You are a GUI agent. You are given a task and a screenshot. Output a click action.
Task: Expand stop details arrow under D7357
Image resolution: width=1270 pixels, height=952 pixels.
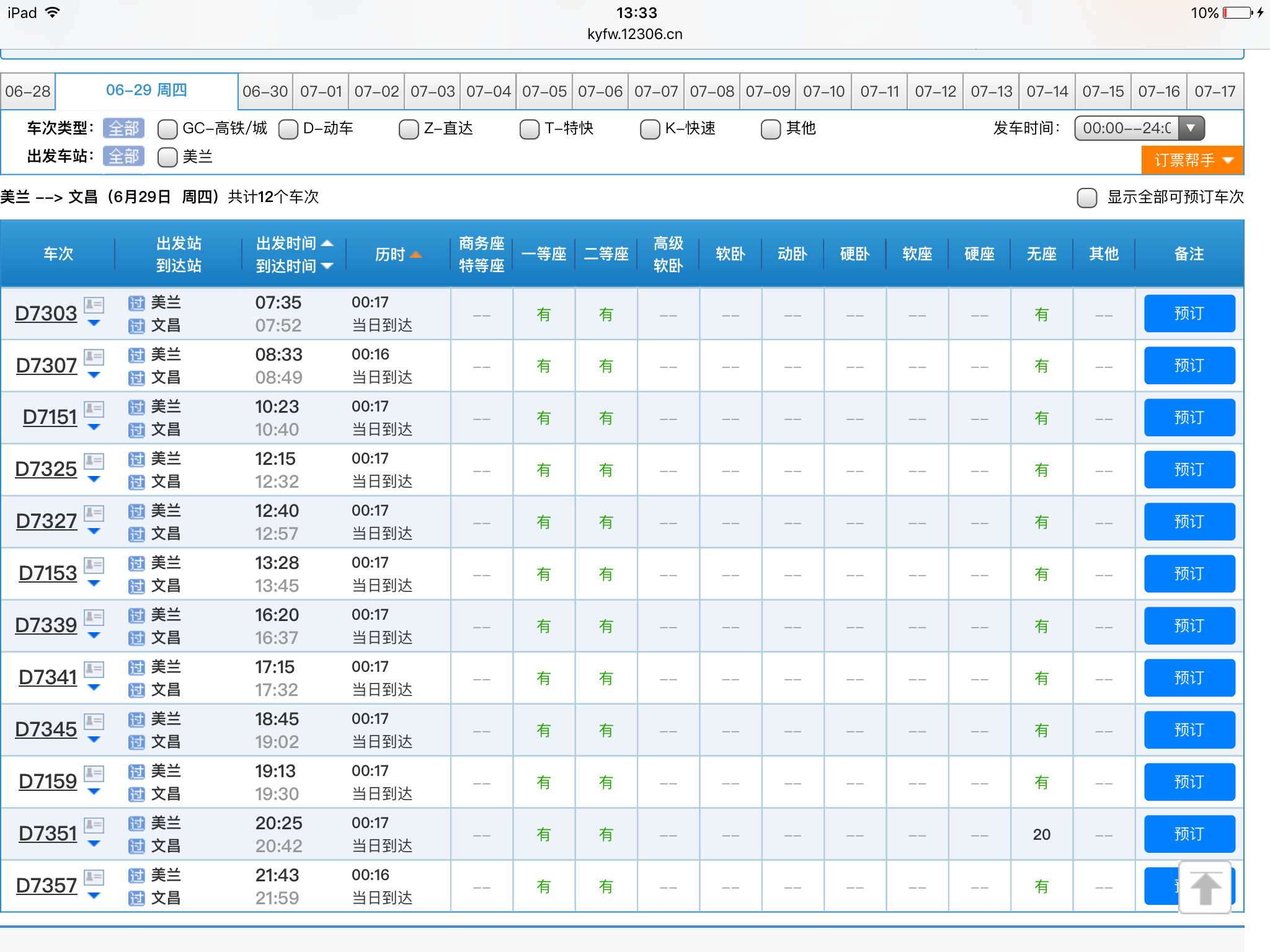click(94, 896)
